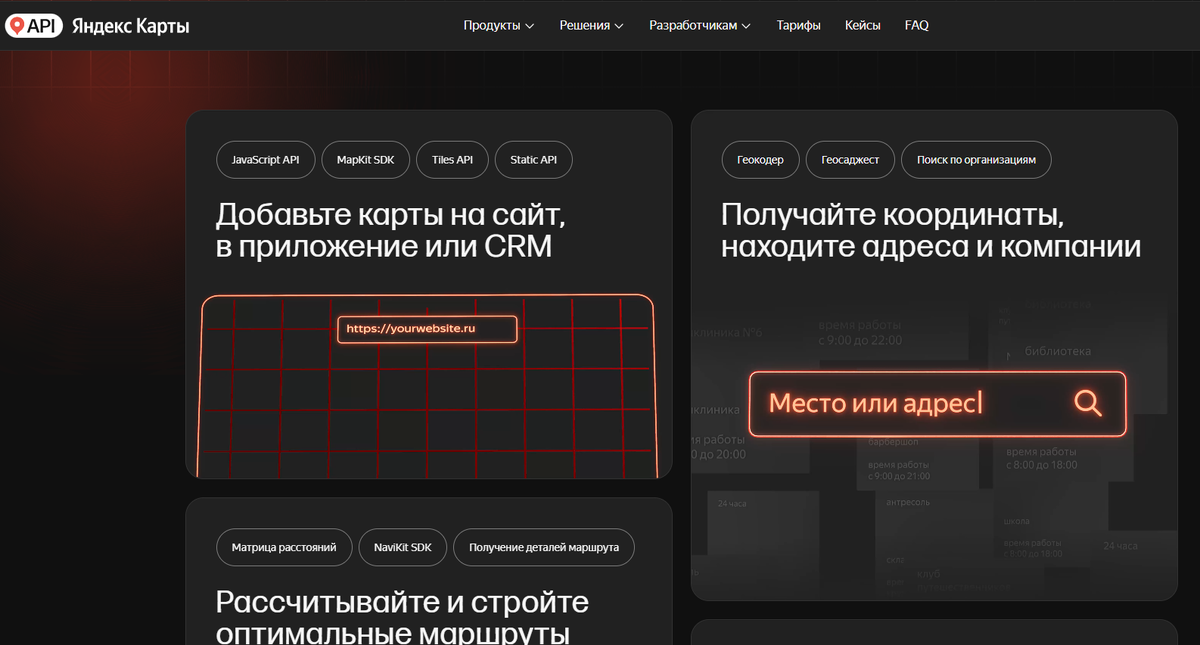Image resolution: width=1200 pixels, height=645 pixels.
Task: Expand the Продукты menu
Action: (498, 26)
